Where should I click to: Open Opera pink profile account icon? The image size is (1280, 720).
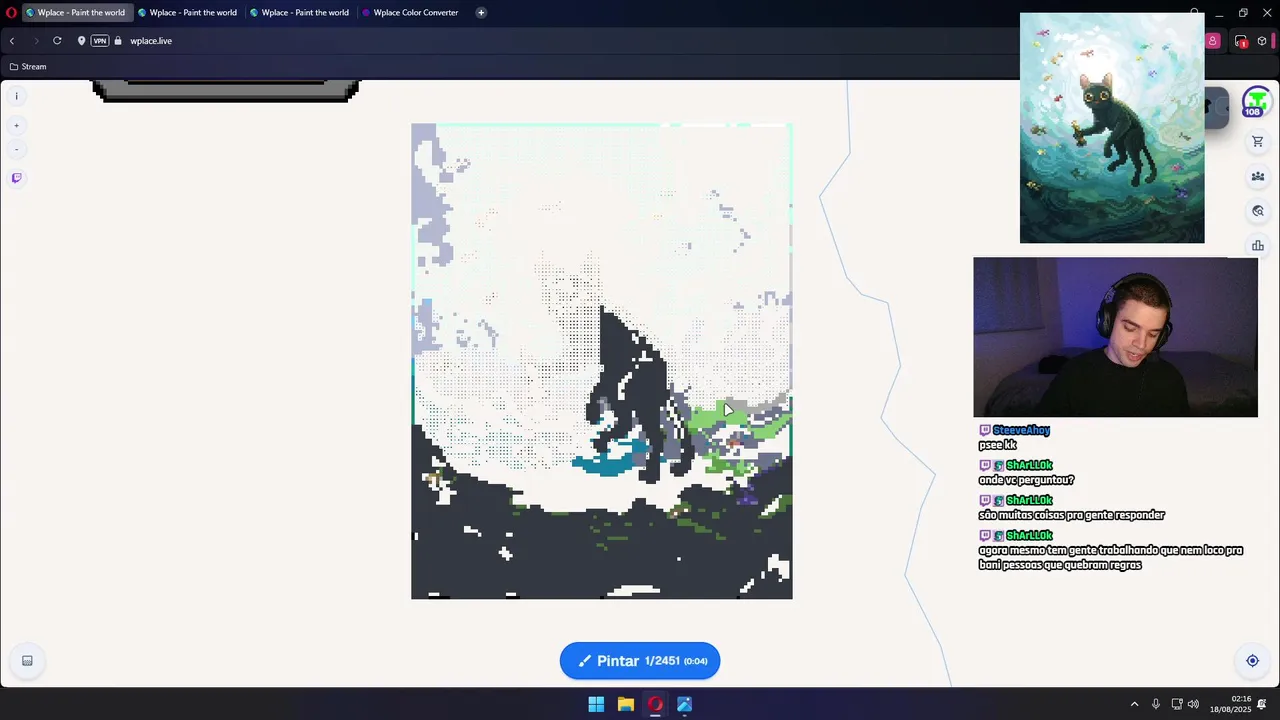pos(1212,41)
